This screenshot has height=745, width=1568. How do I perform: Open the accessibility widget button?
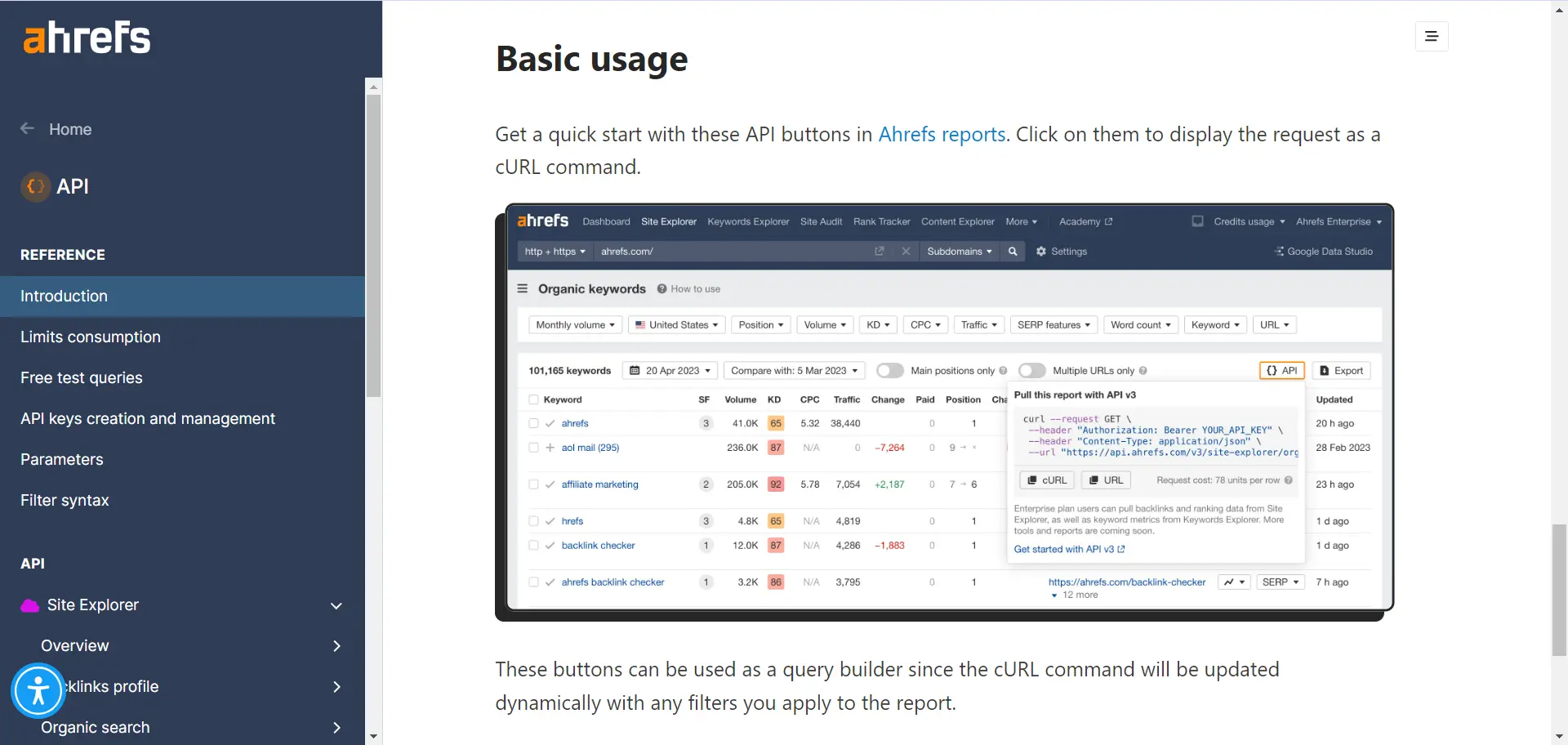point(38,691)
